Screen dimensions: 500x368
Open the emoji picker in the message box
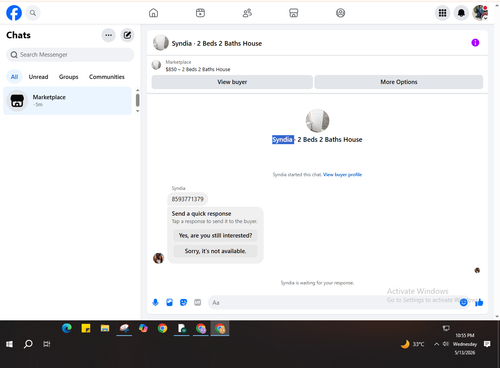pyautogui.click(x=463, y=302)
